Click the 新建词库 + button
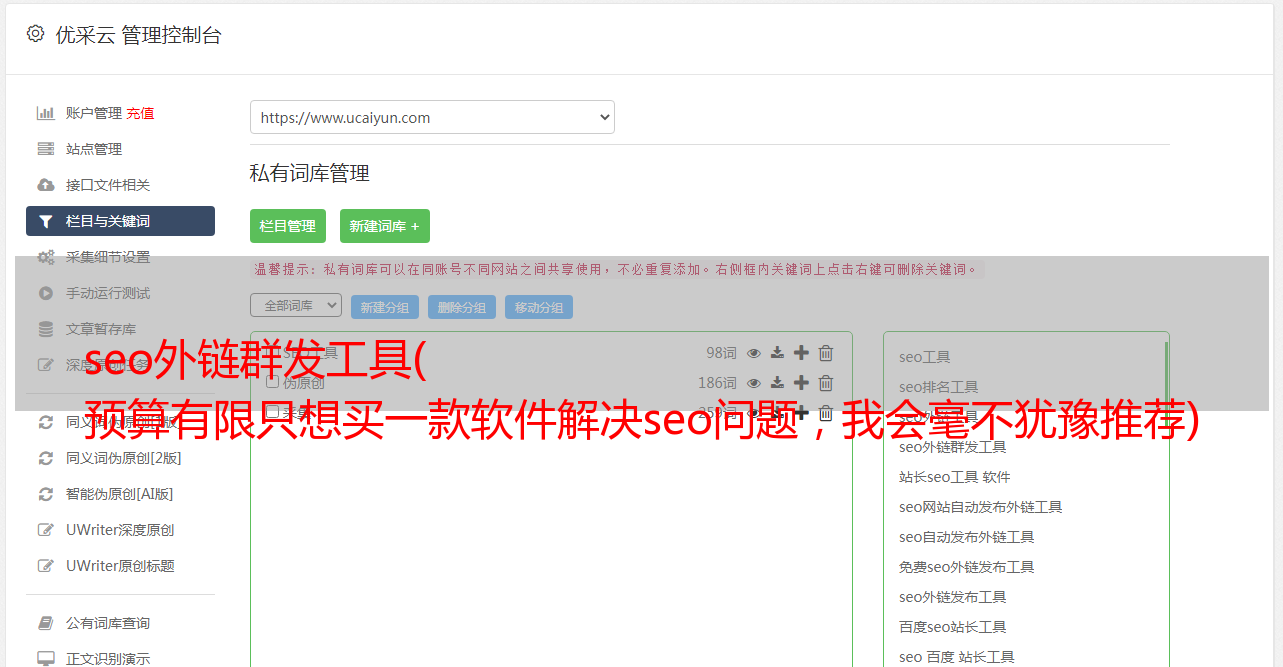The image size is (1283, 667). (385, 226)
